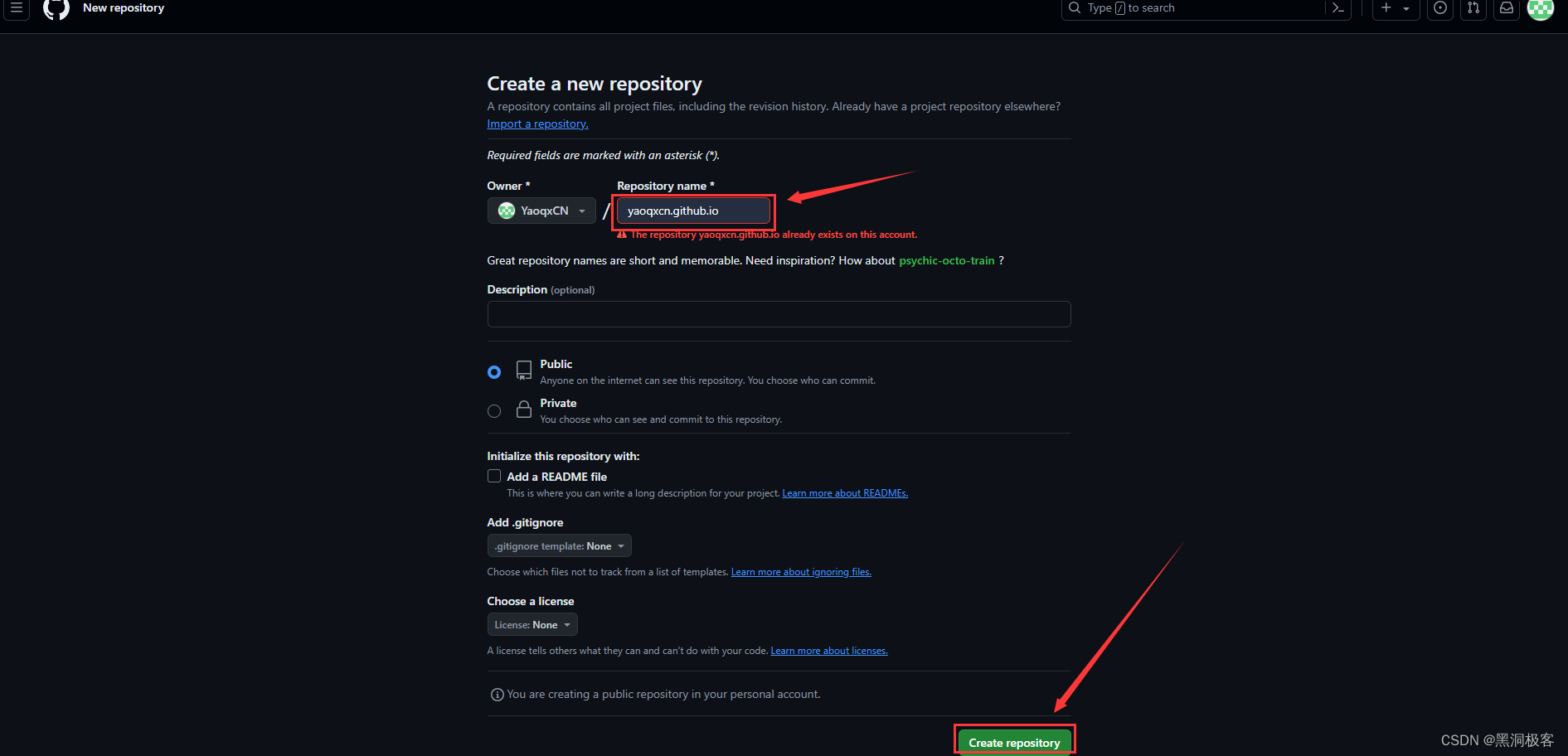Use suggested name psychic-octo-train
Image resolution: width=1568 pixels, height=756 pixels.
point(946,260)
